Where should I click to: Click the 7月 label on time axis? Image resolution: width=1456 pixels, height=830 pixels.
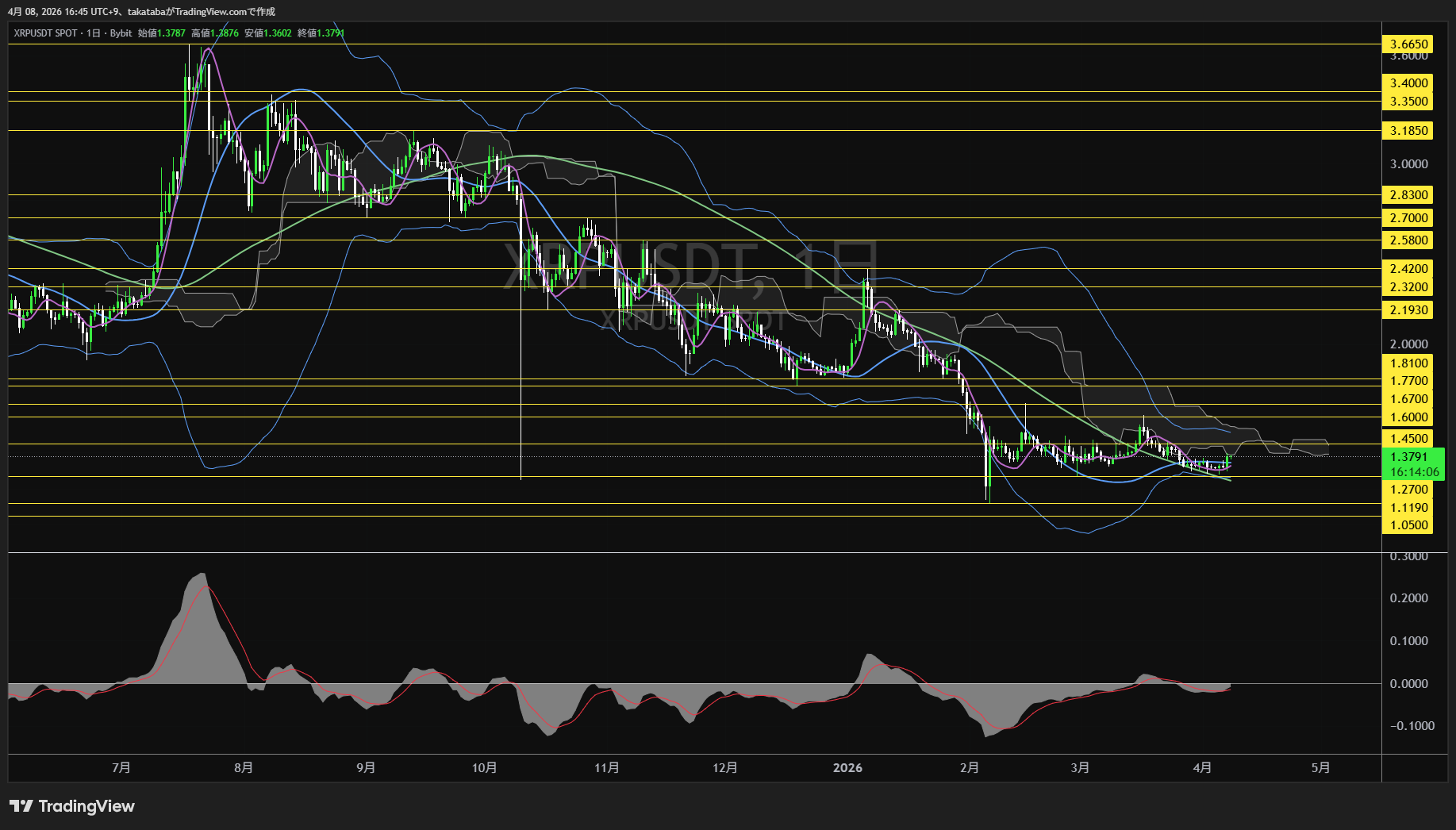(x=121, y=767)
